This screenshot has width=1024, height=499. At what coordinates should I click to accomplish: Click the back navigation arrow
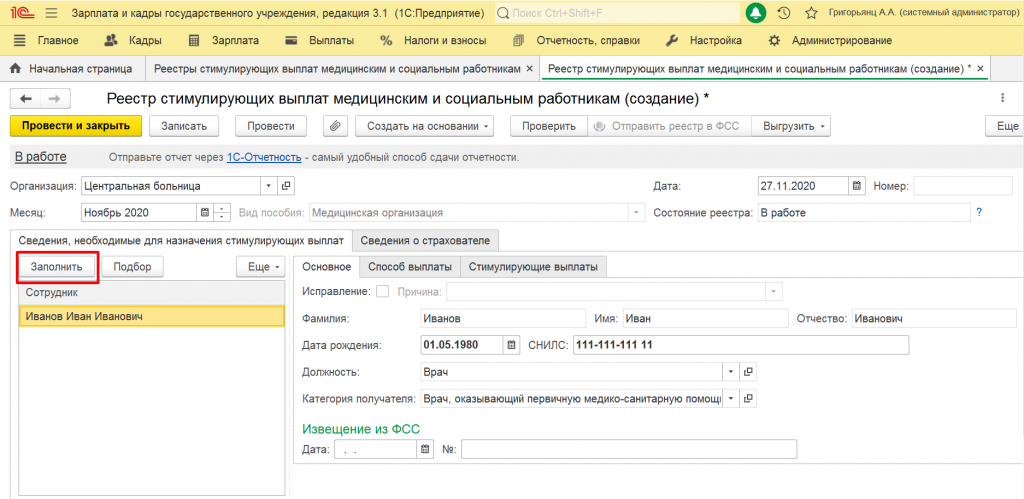click(x=27, y=99)
